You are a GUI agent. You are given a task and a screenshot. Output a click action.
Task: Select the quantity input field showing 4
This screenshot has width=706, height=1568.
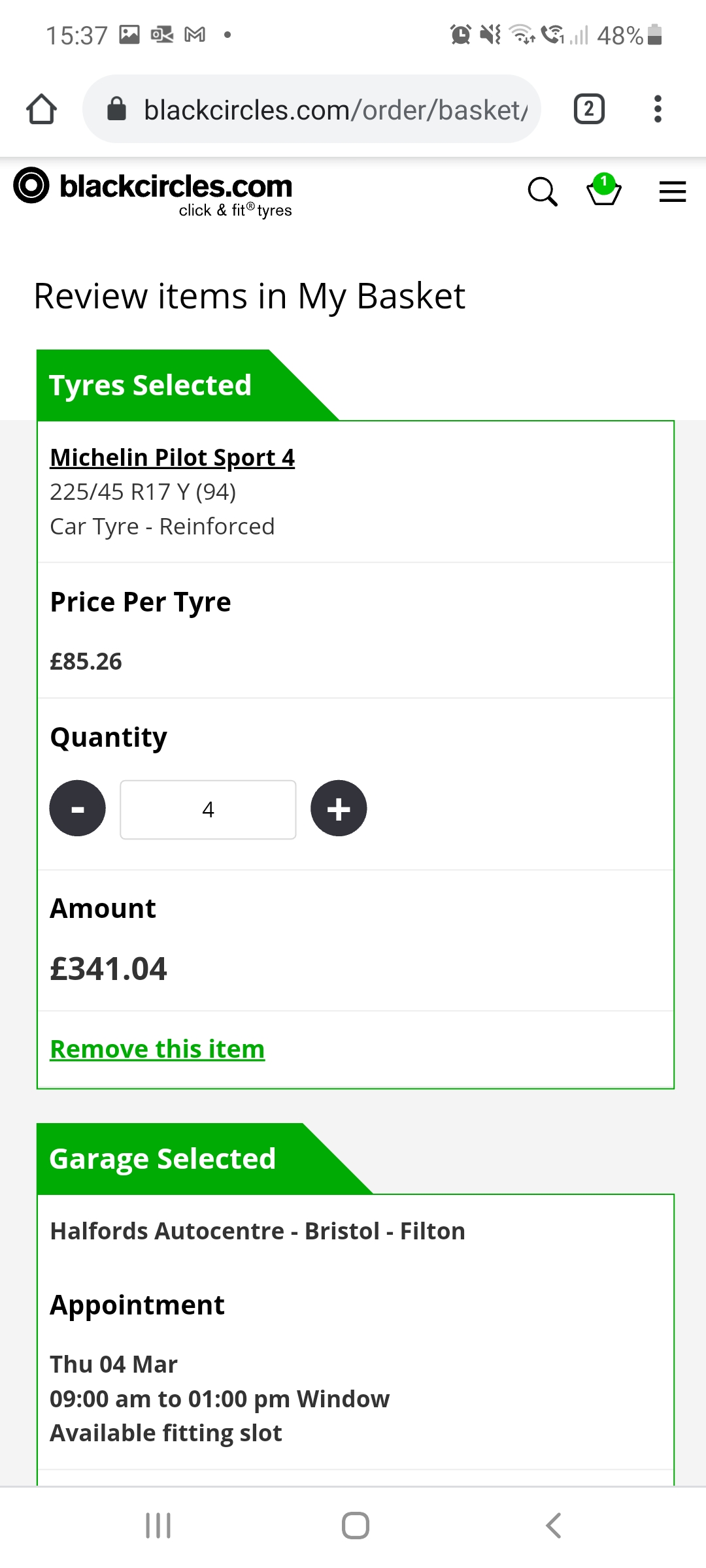pos(208,809)
